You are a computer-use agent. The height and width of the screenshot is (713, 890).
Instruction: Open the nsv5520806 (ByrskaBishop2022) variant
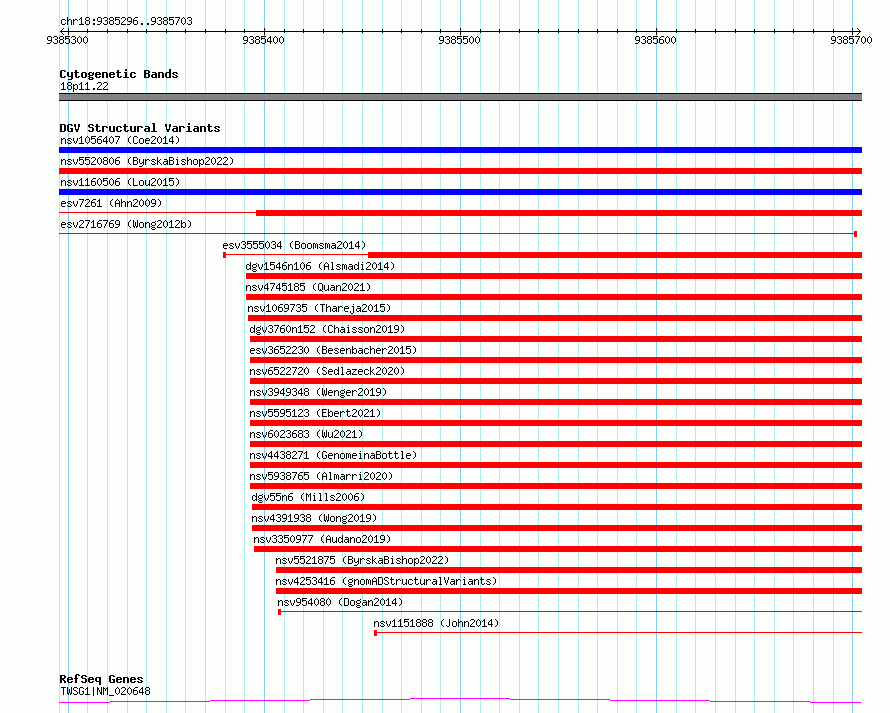tap(147, 161)
